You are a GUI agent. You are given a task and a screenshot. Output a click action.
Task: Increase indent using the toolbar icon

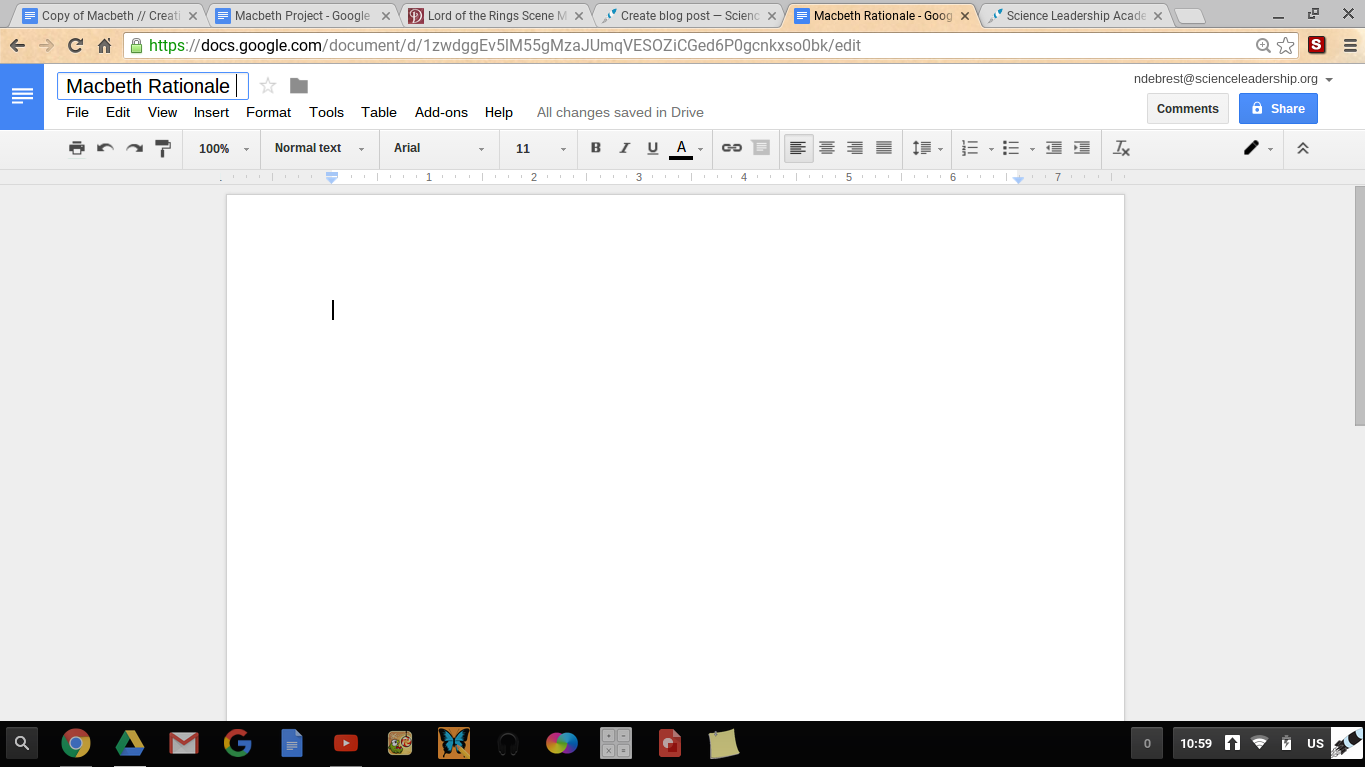pos(1082,148)
